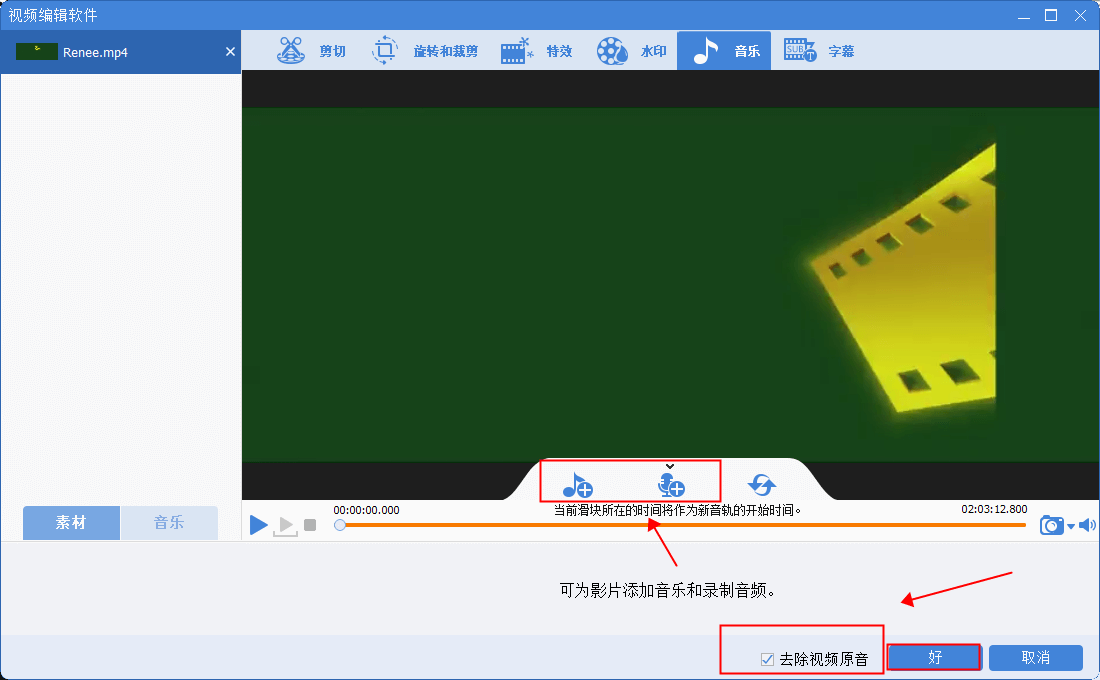Maximize the 视频编辑软件 window

[x=1051, y=15]
